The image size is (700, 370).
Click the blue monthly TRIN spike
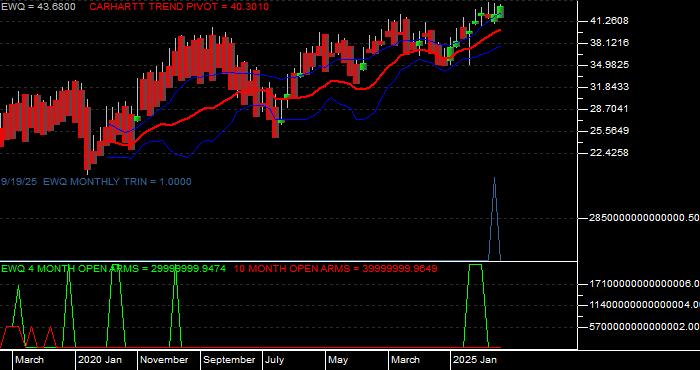[x=494, y=219]
